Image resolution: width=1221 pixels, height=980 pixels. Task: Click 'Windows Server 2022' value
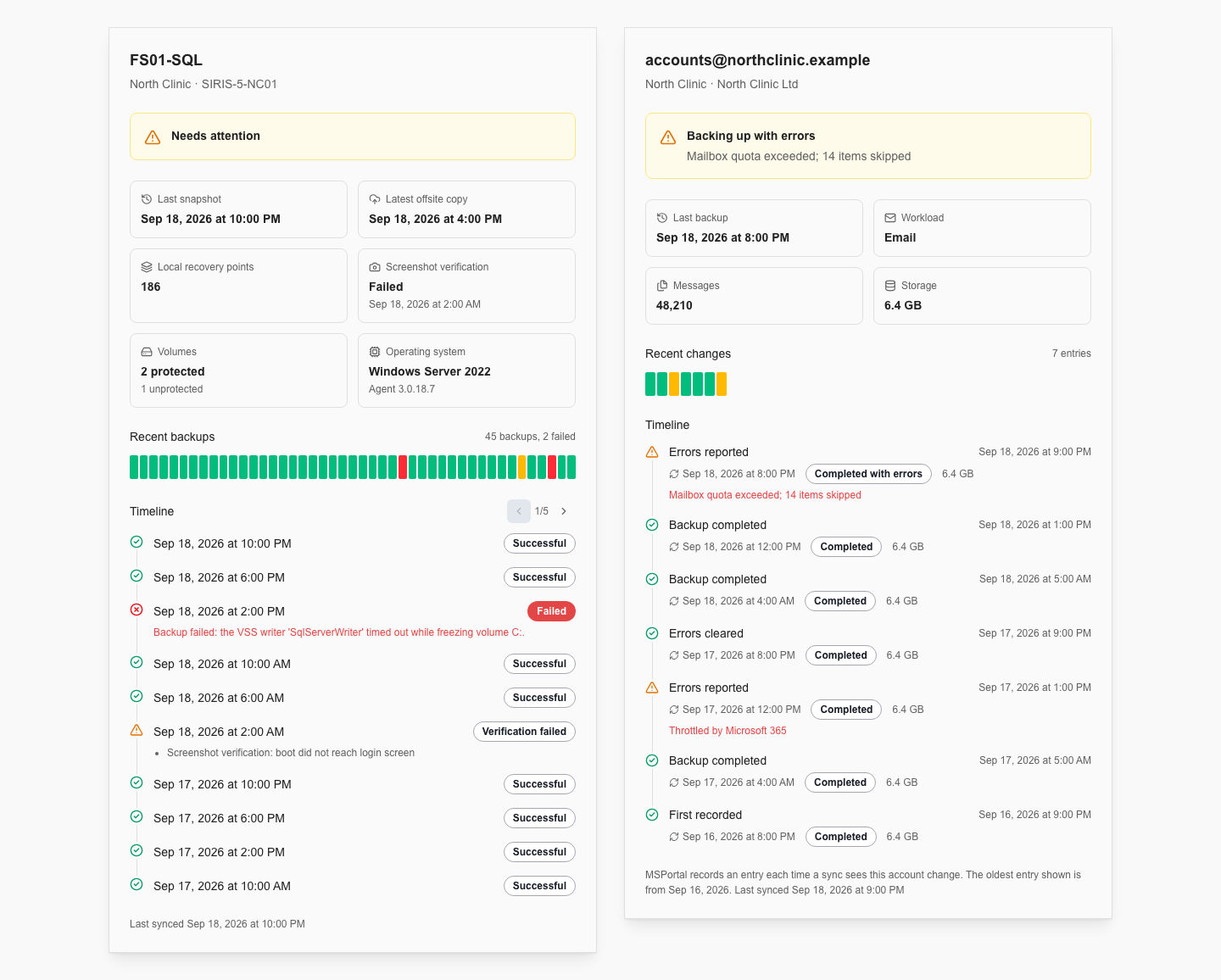point(430,371)
